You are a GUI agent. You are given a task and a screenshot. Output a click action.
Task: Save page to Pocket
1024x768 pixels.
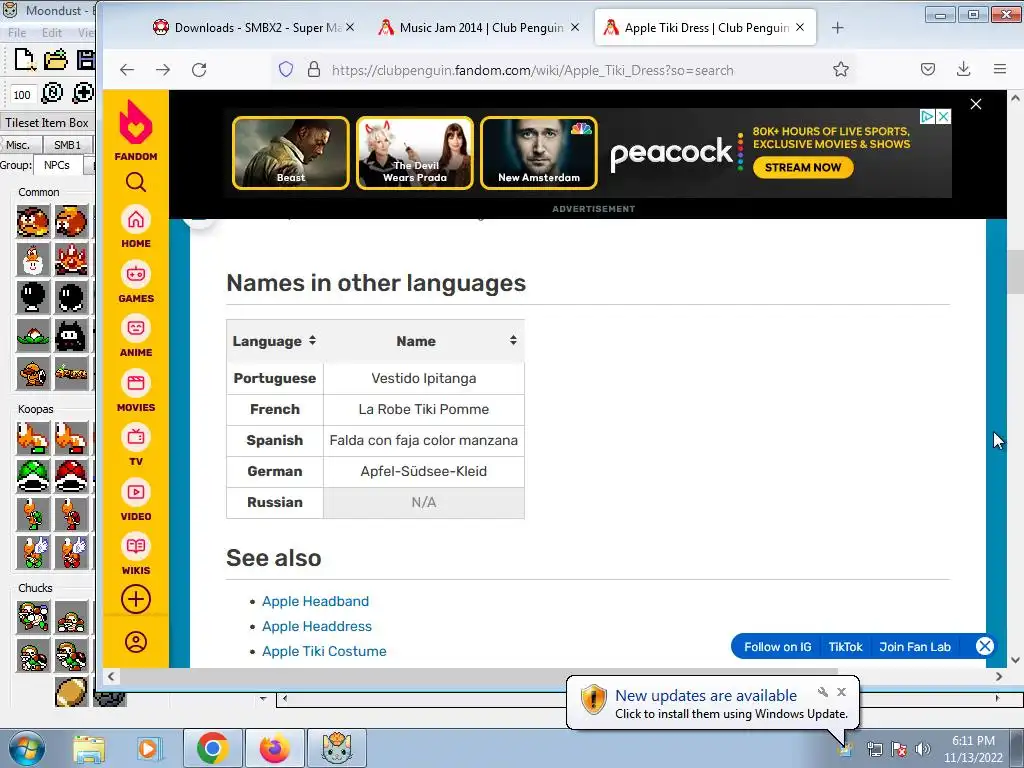tap(927, 69)
